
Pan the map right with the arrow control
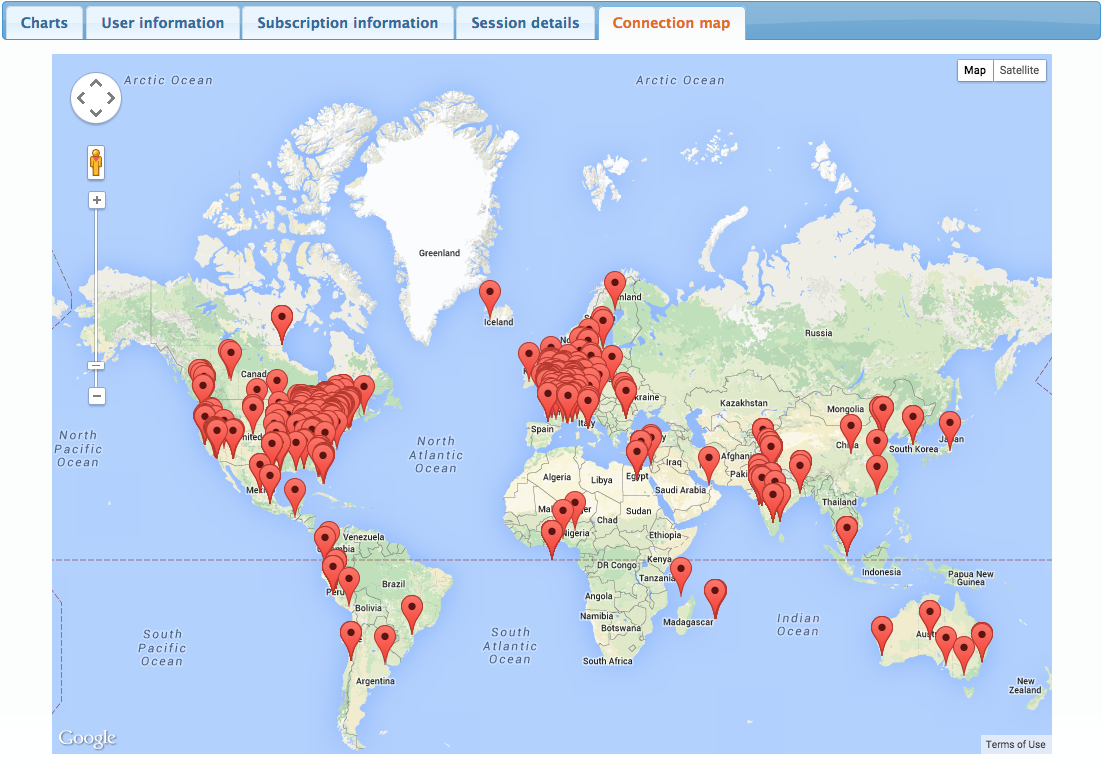pos(111,98)
